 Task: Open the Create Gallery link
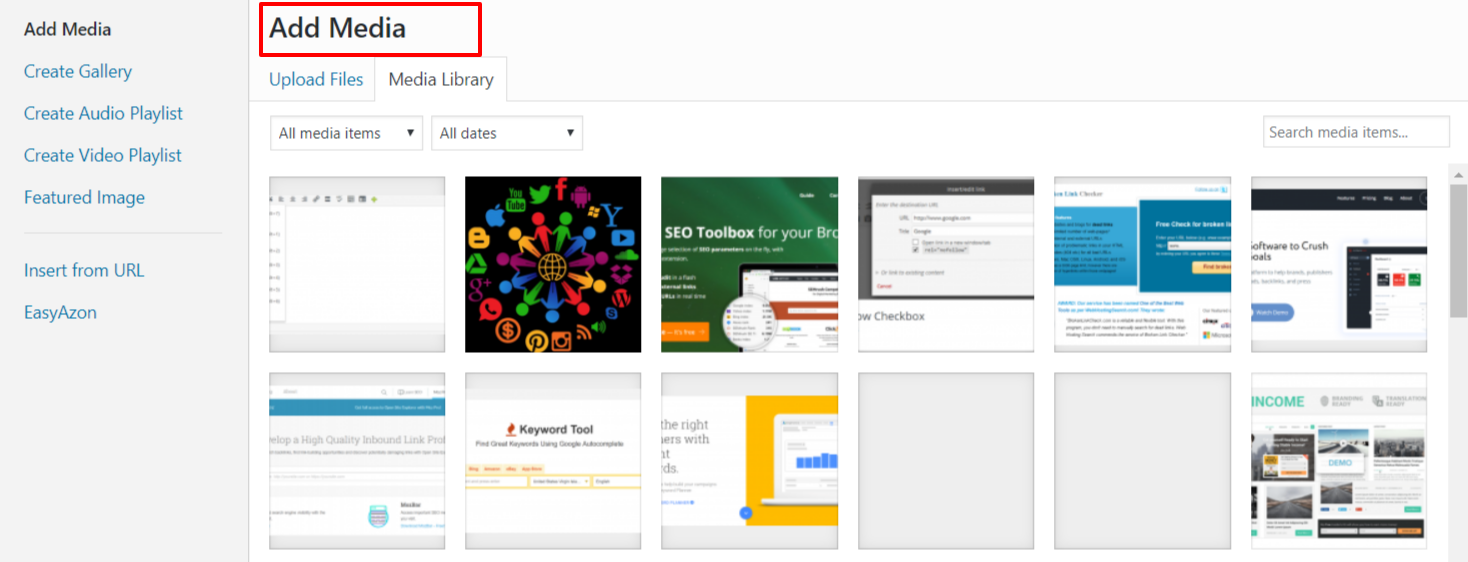[78, 71]
